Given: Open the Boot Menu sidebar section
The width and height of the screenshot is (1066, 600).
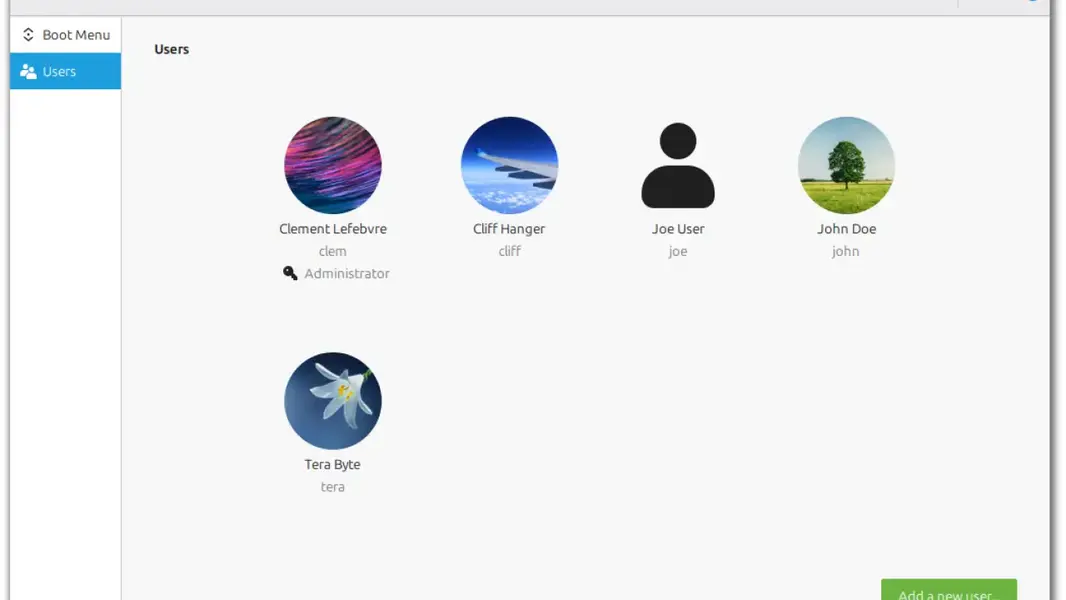Looking at the screenshot, I should tap(65, 35).
